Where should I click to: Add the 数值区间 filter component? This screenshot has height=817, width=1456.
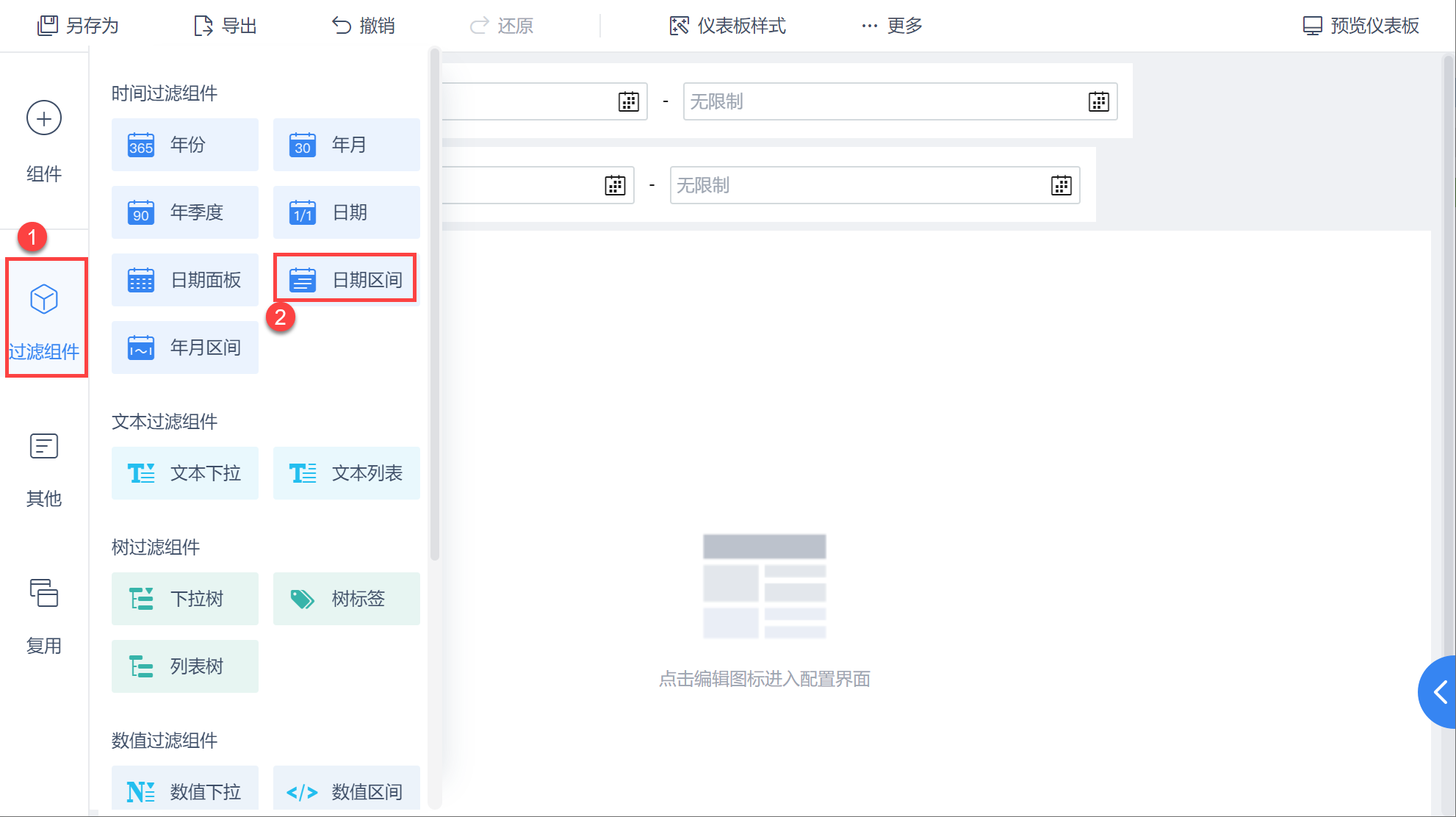[x=347, y=791]
